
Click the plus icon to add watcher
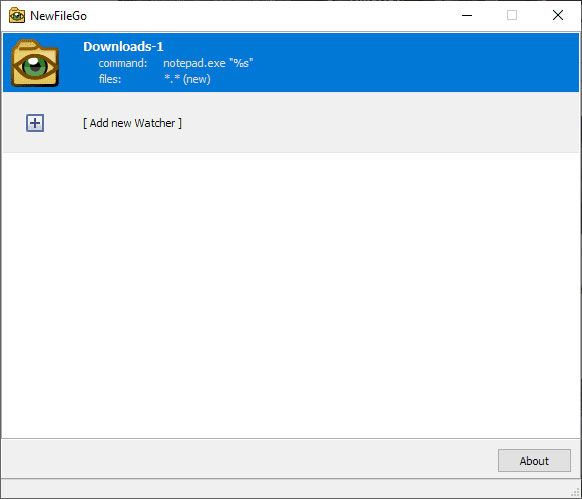[x=35, y=123]
